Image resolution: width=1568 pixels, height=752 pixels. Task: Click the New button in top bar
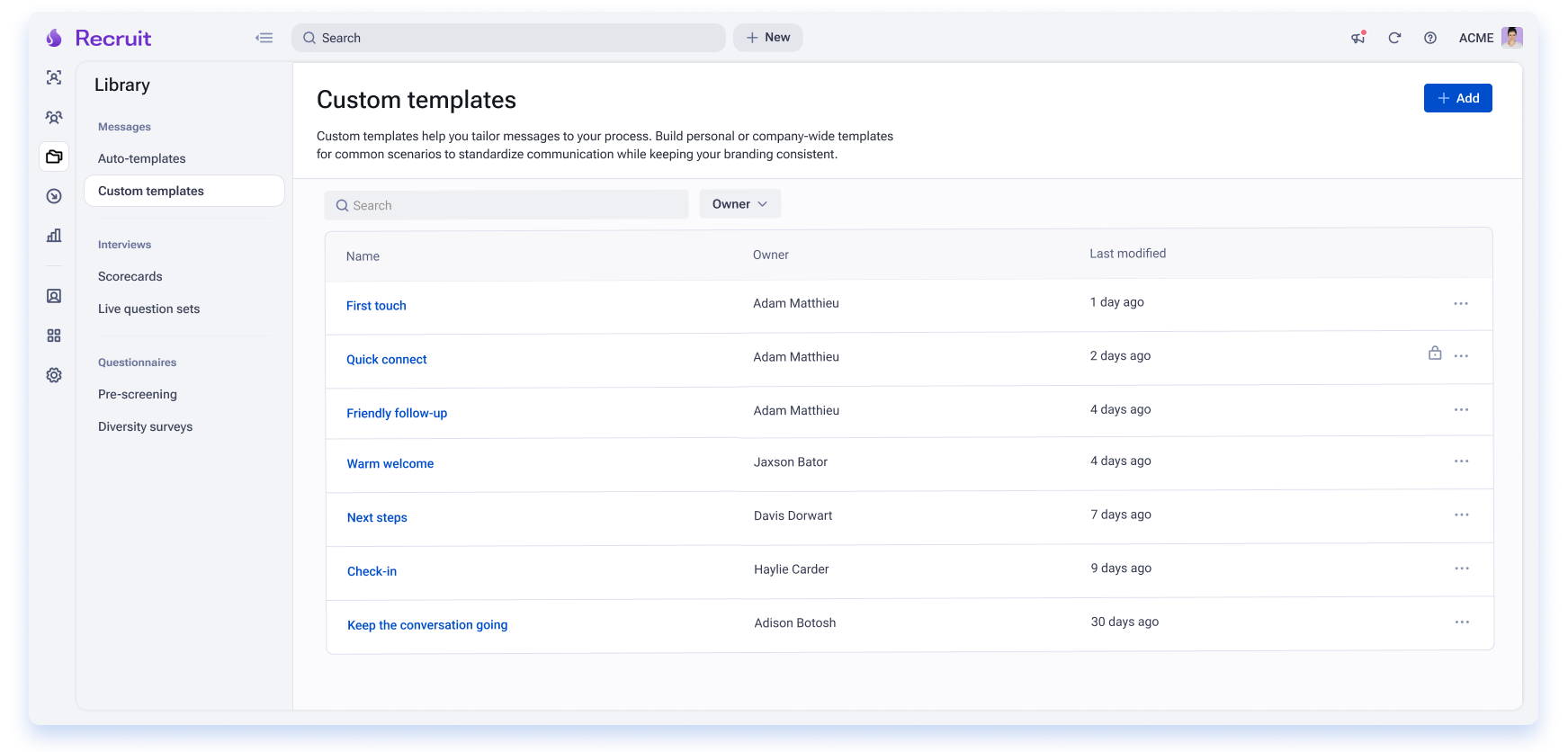coord(767,37)
